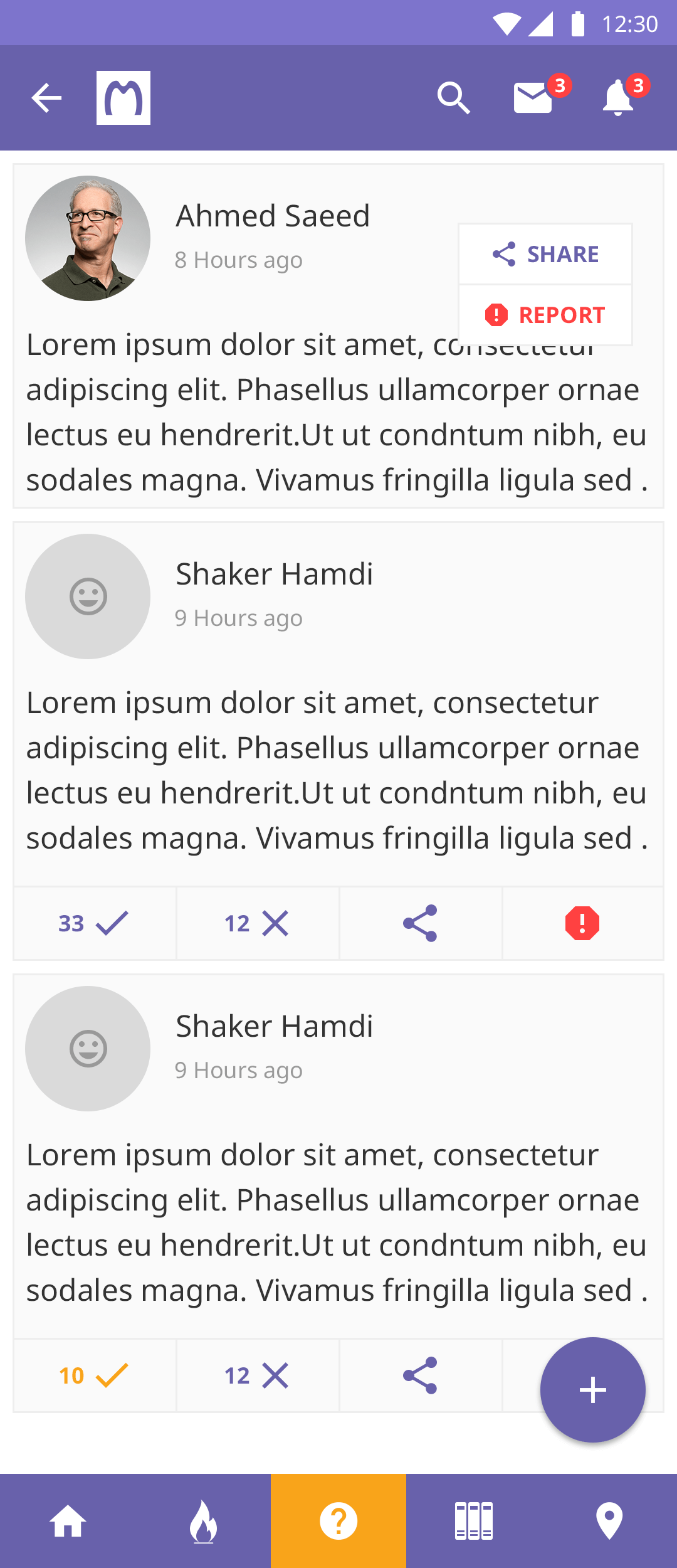
Task: Share the third post via share icon
Action: pyautogui.click(x=420, y=1375)
